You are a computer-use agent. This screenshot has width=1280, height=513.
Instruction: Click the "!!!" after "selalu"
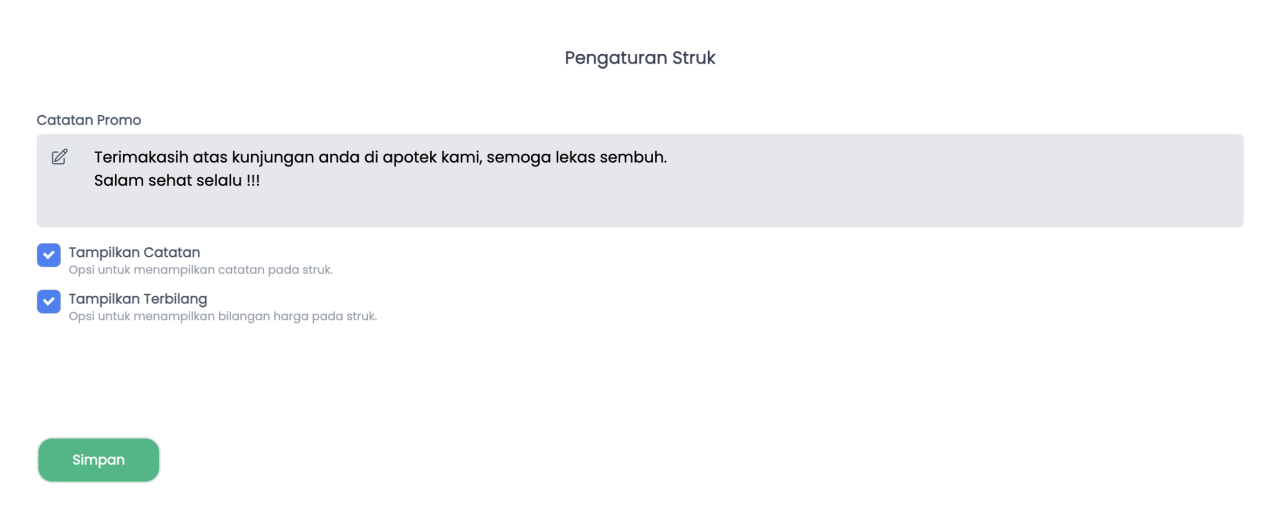(252, 183)
